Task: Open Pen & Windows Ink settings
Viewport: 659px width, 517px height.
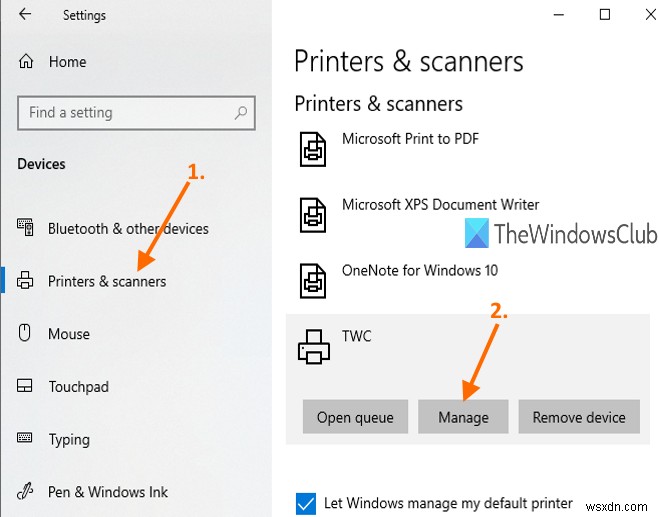Action: [x=108, y=492]
